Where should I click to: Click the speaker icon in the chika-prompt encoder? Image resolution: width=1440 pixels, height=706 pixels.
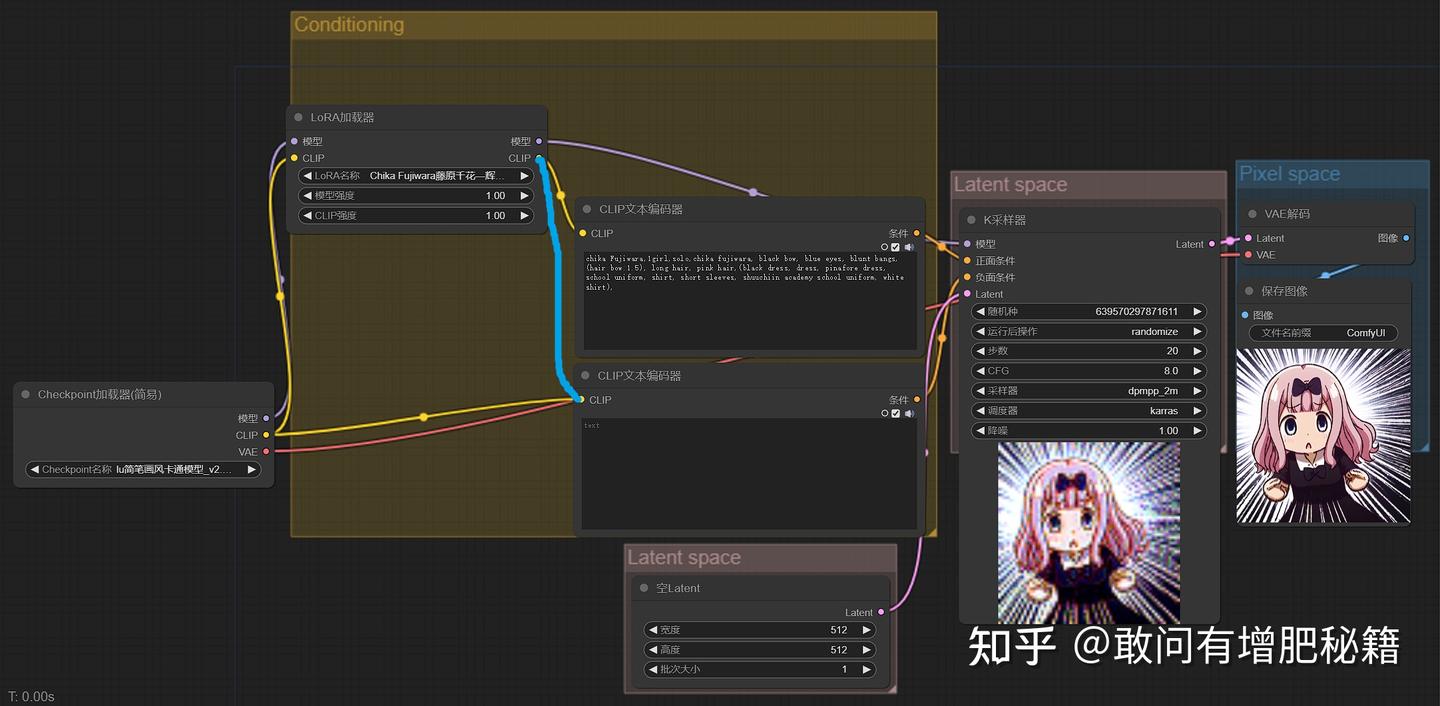(909, 247)
